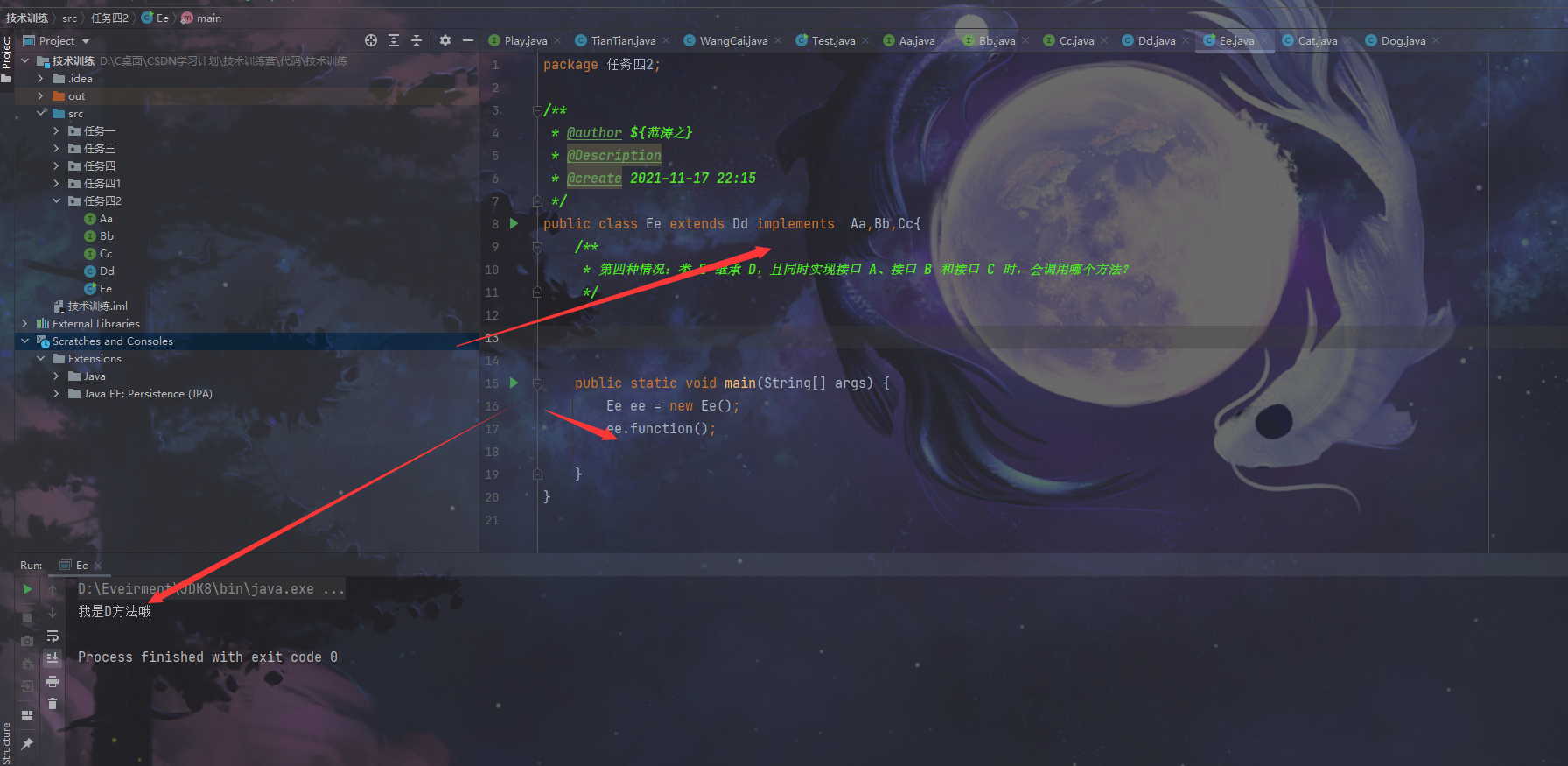Screen dimensions: 1568x766
Task: Expand the 任务四1 package
Action: (x=56, y=183)
